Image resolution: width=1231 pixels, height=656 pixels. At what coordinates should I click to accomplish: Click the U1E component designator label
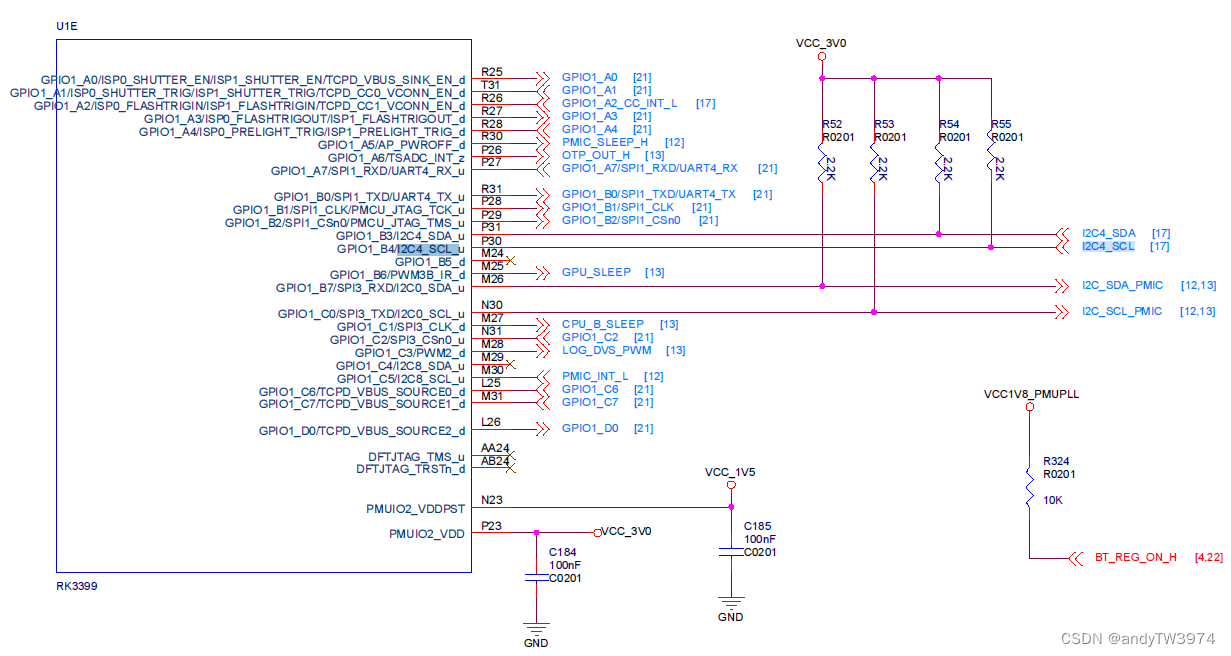(x=66, y=26)
